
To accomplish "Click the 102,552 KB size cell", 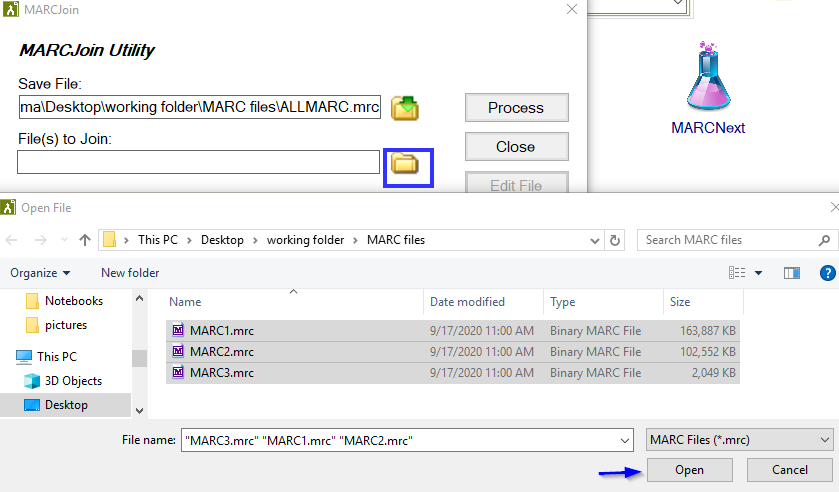I will (x=707, y=352).
